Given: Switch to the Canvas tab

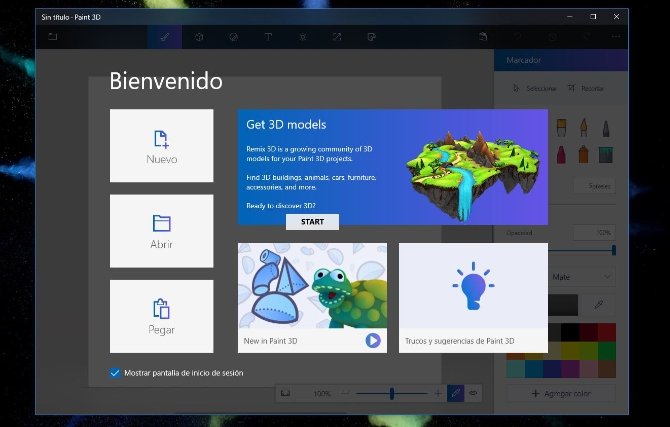Looking at the screenshot, I should pos(337,37).
